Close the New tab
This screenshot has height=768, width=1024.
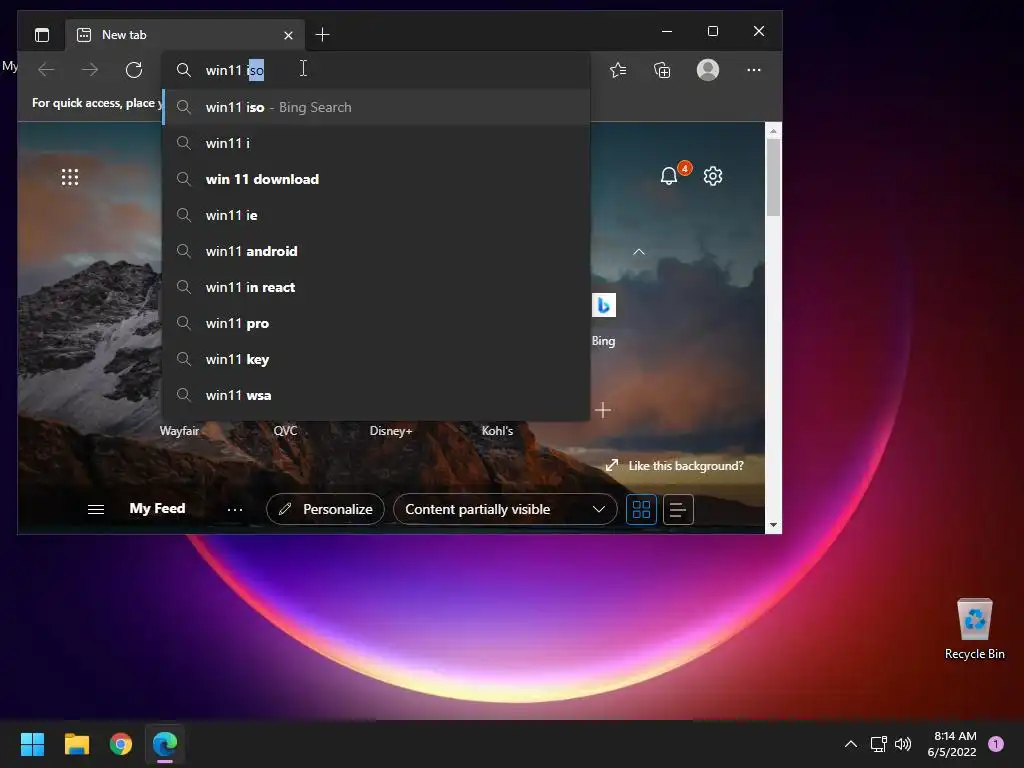(x=288, y=35)
